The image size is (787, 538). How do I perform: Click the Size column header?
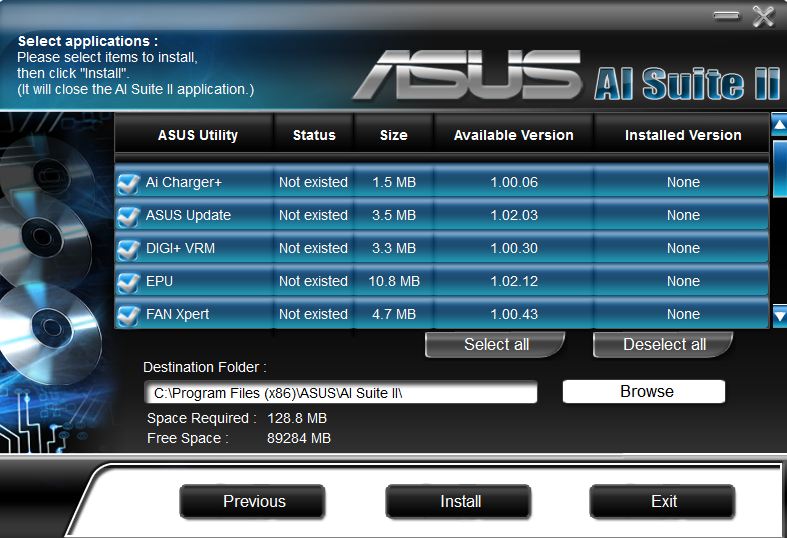click(394, 135)
